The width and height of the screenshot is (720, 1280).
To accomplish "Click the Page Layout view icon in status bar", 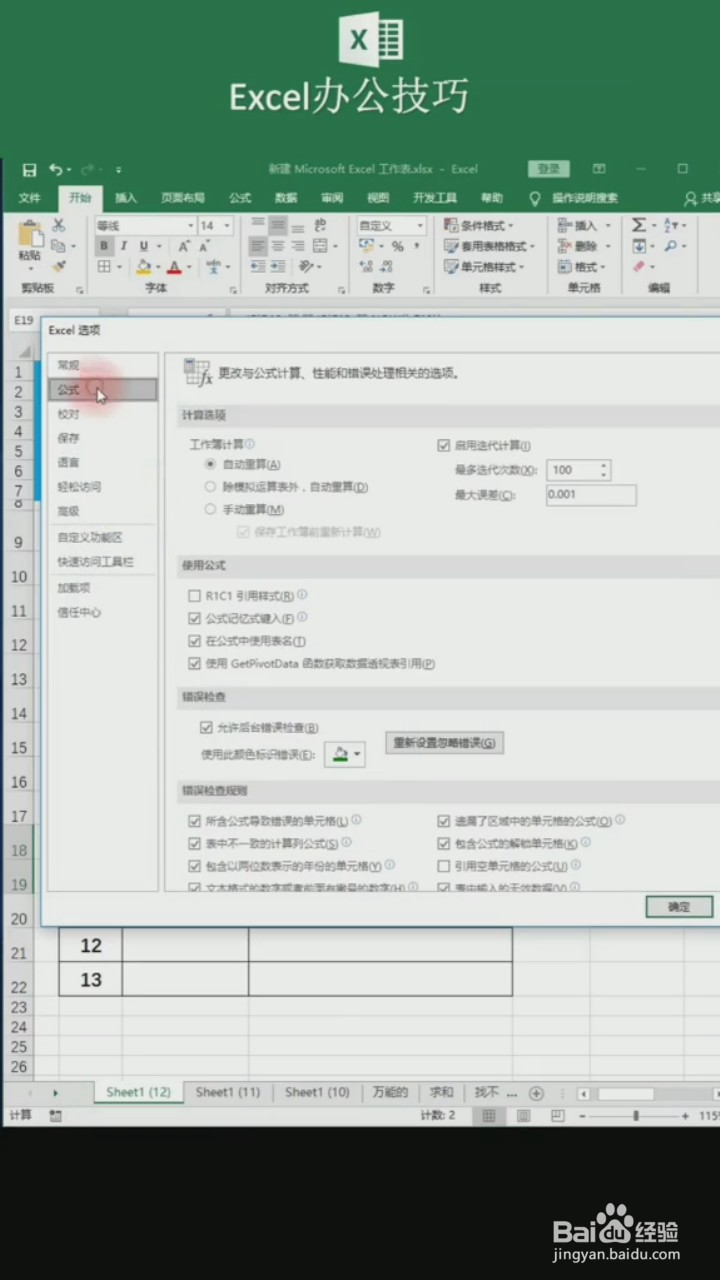I will (522, 1116).
